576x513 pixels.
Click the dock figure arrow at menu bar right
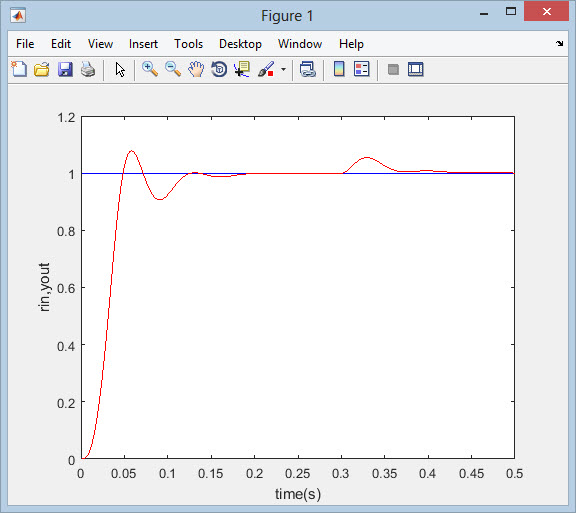559,43
